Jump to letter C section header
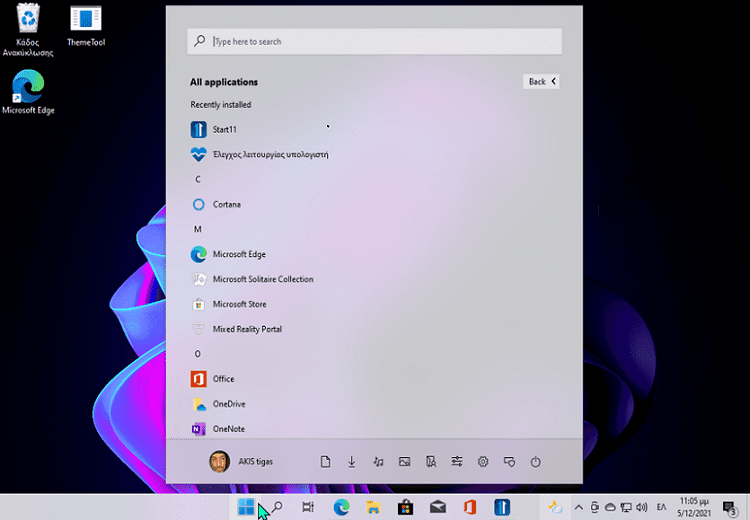The height and width of the screenshot is (520, 750). (198, 179)
